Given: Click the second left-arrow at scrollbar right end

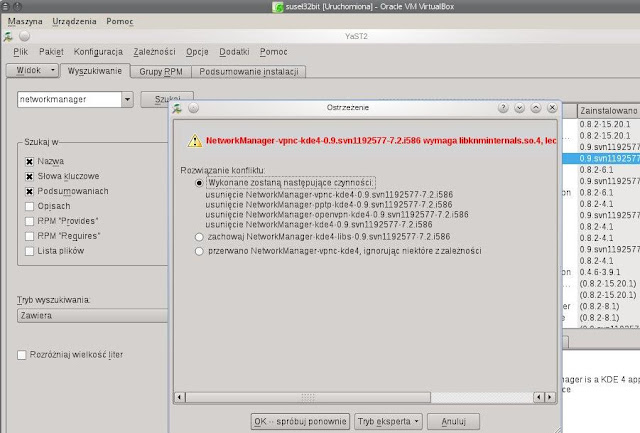Looking at the screenshot, I should tap(539, 397).
